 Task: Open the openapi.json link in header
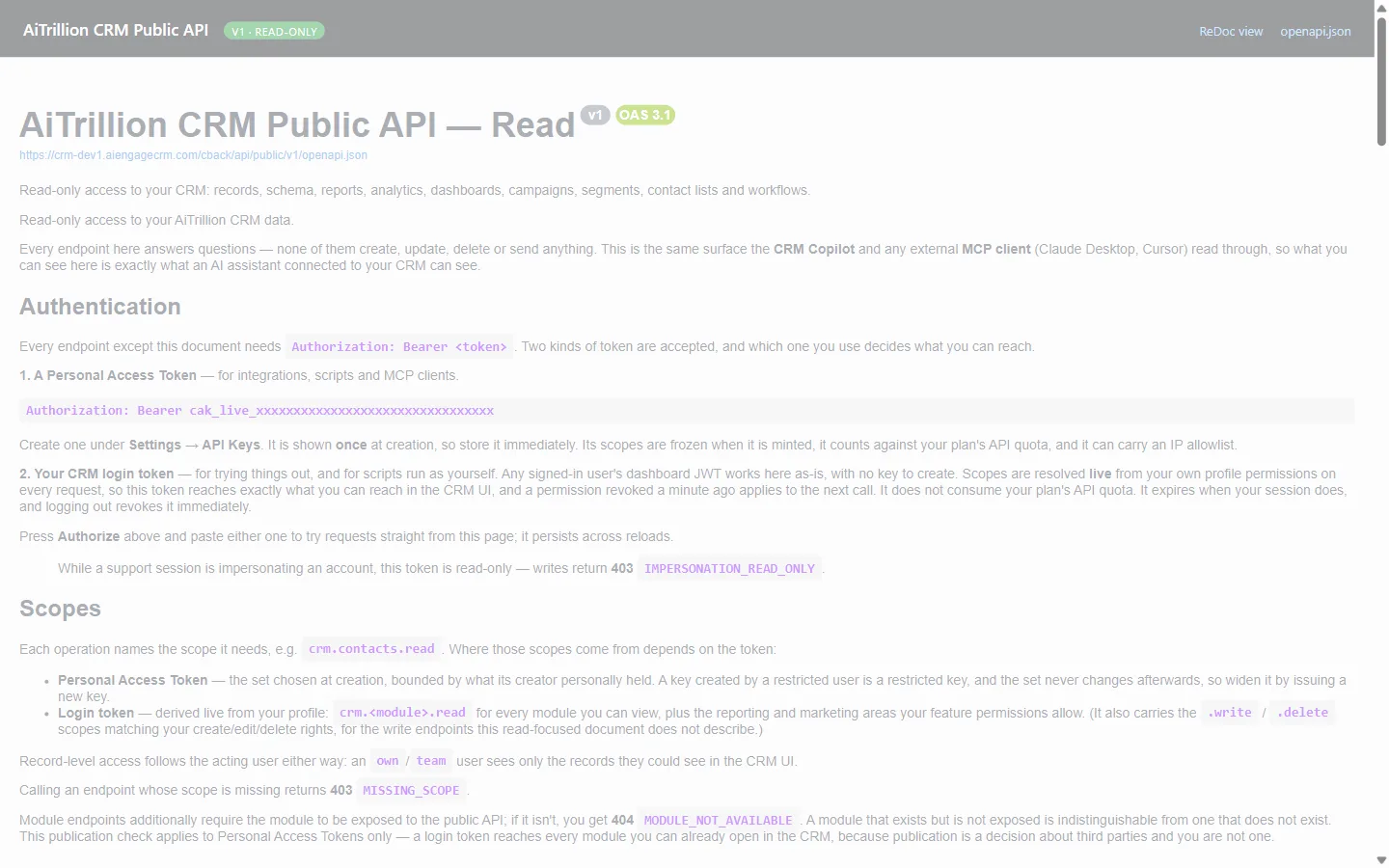pos(1316,32)
